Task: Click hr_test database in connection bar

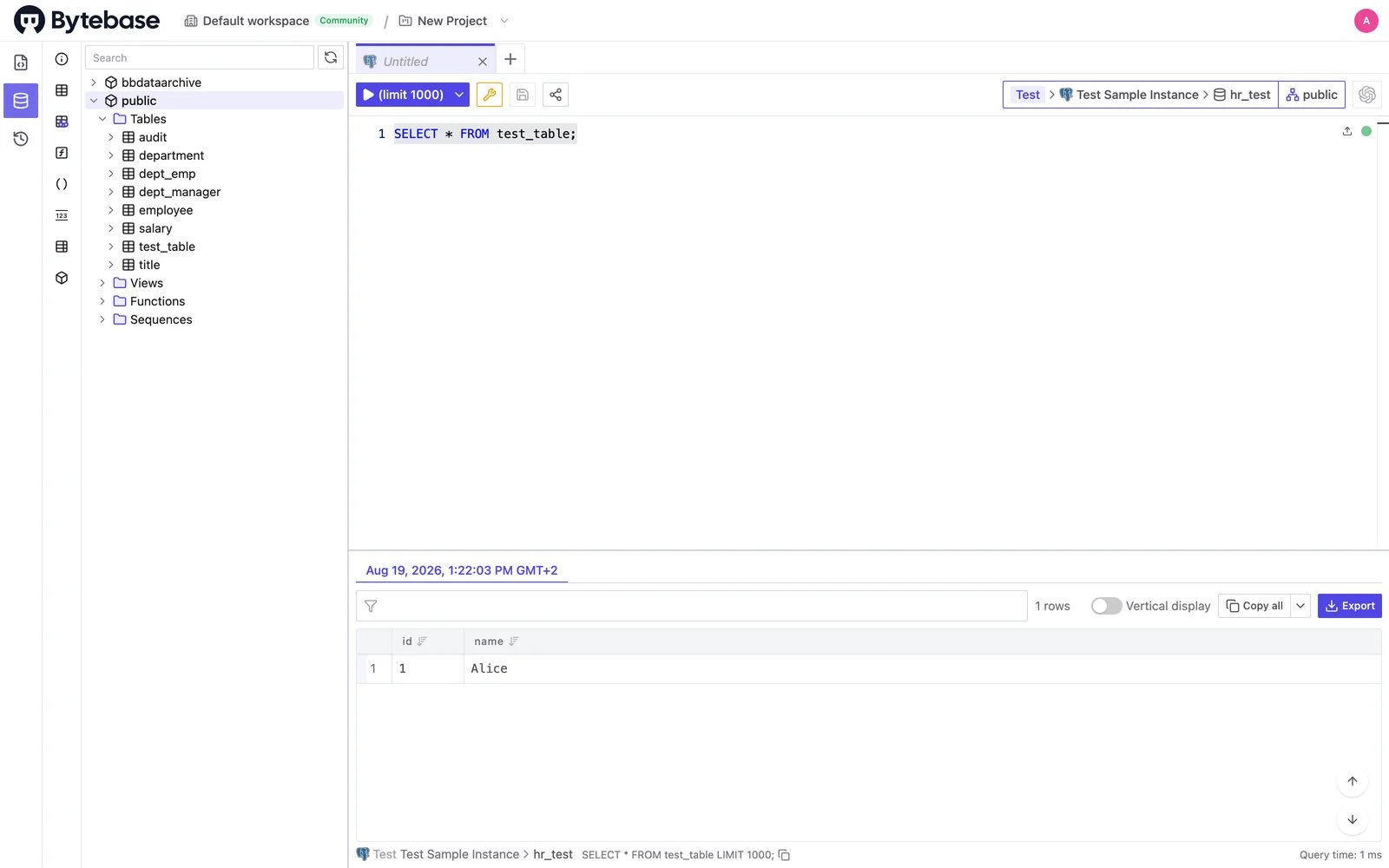Action: click(x=1242, y=95)
